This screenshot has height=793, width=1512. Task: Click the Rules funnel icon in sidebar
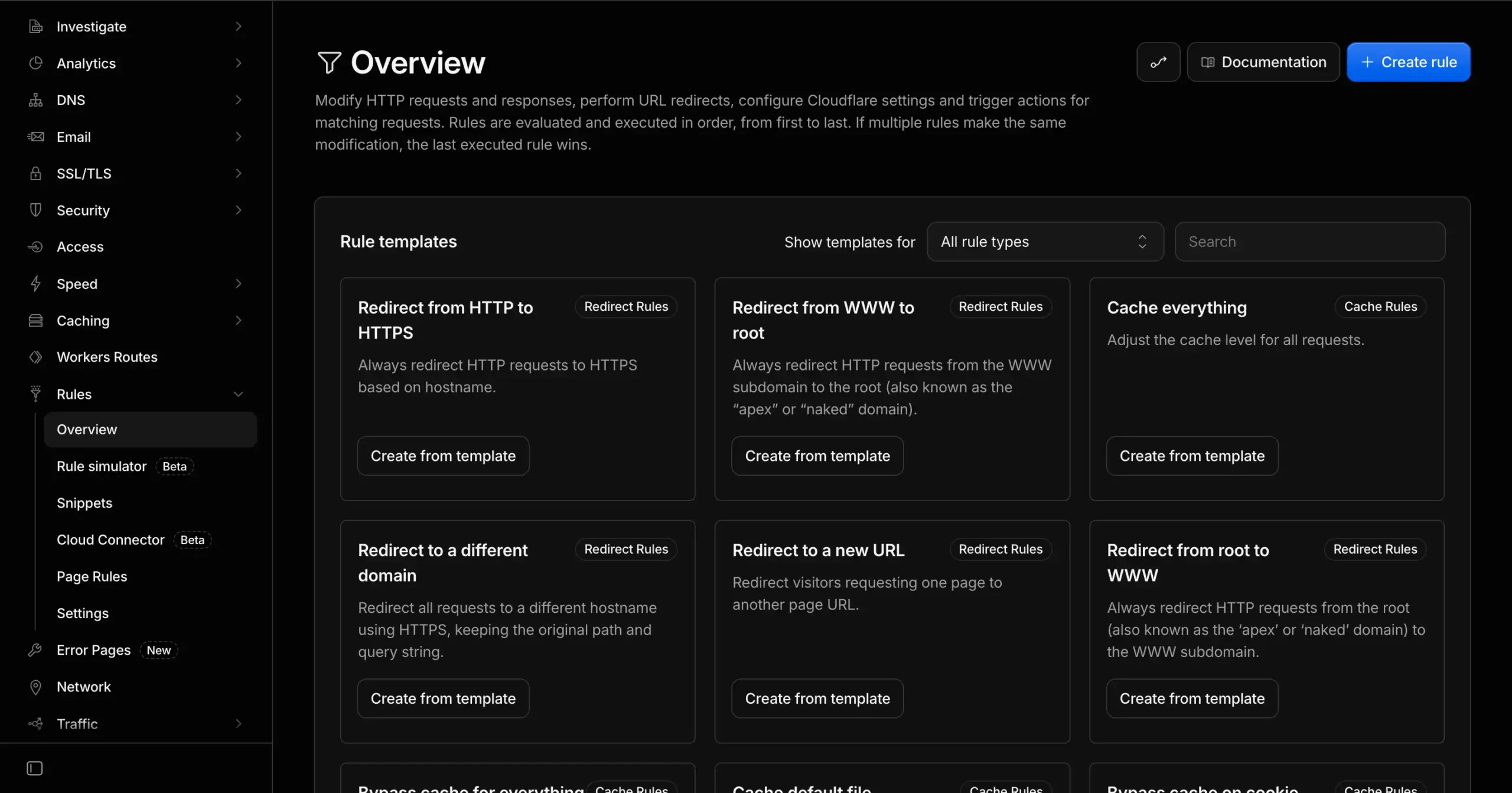35,394
